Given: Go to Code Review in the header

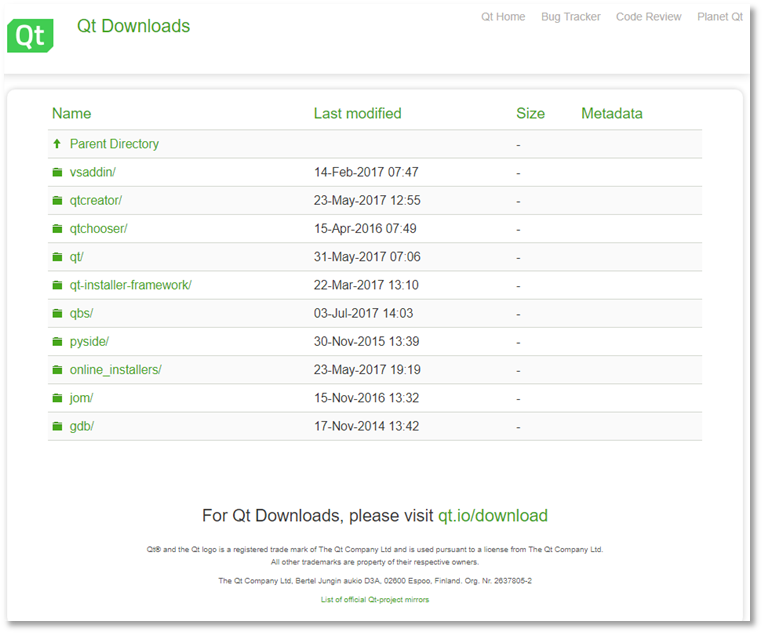Looking at the screenshot, I should pyautogui.click(x=649, y=17).
